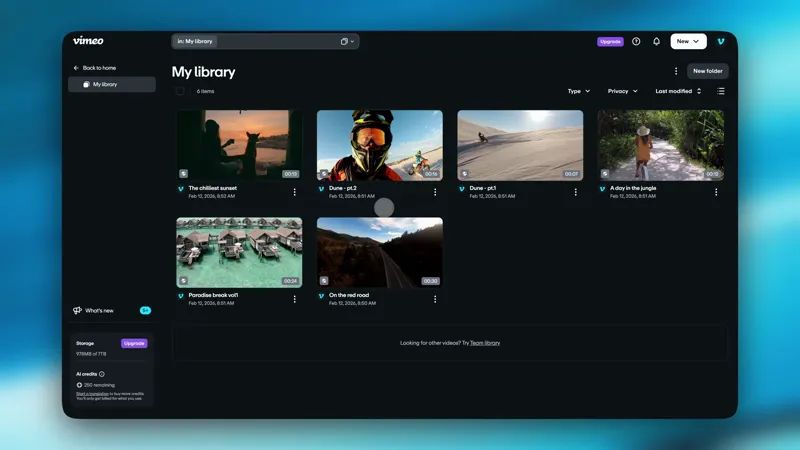Click the AI credits info icon
Viewport: 800px width, 450px height.
click(x=102, y=374)
